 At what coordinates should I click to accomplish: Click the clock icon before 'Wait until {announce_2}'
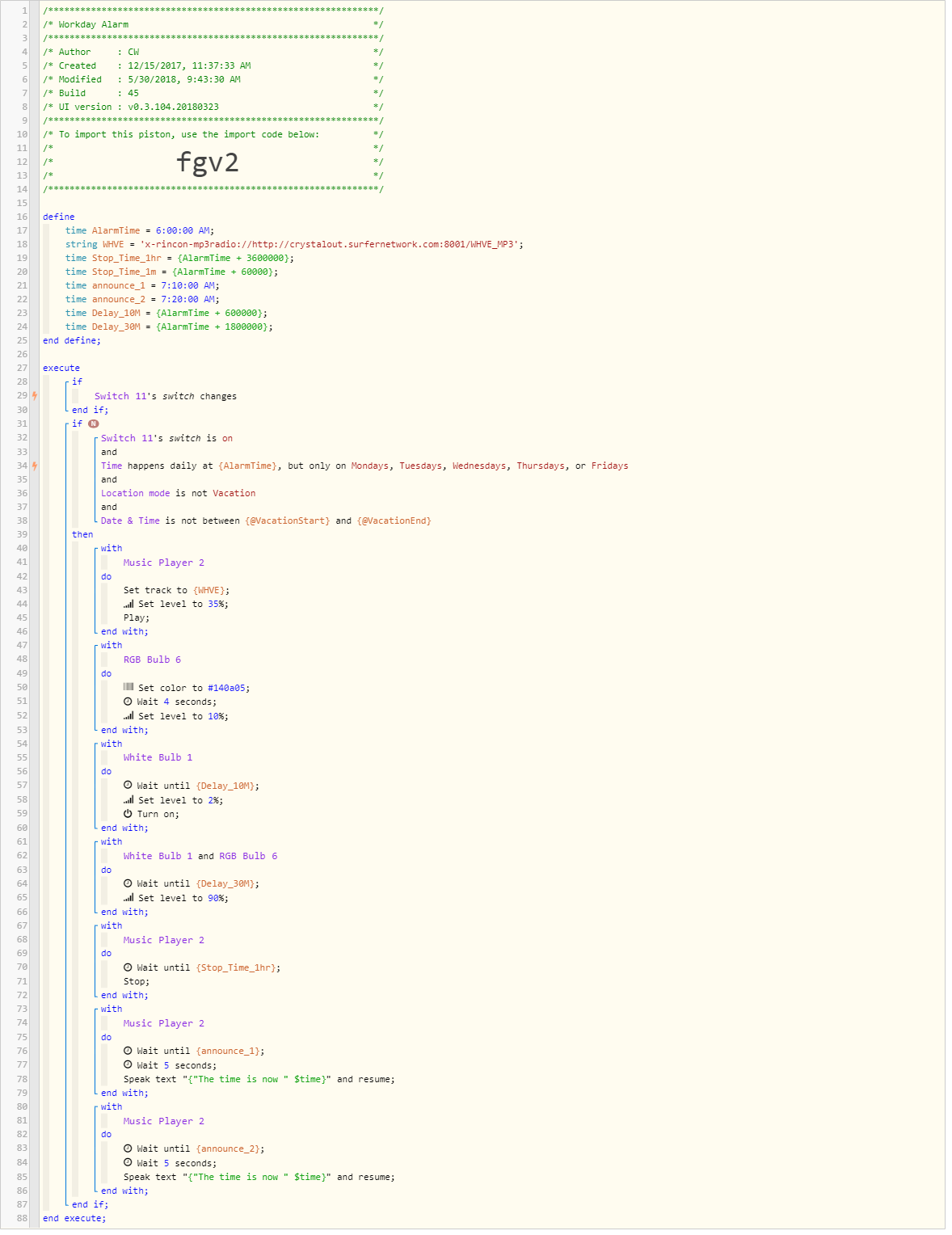[x=128, y=1149]
